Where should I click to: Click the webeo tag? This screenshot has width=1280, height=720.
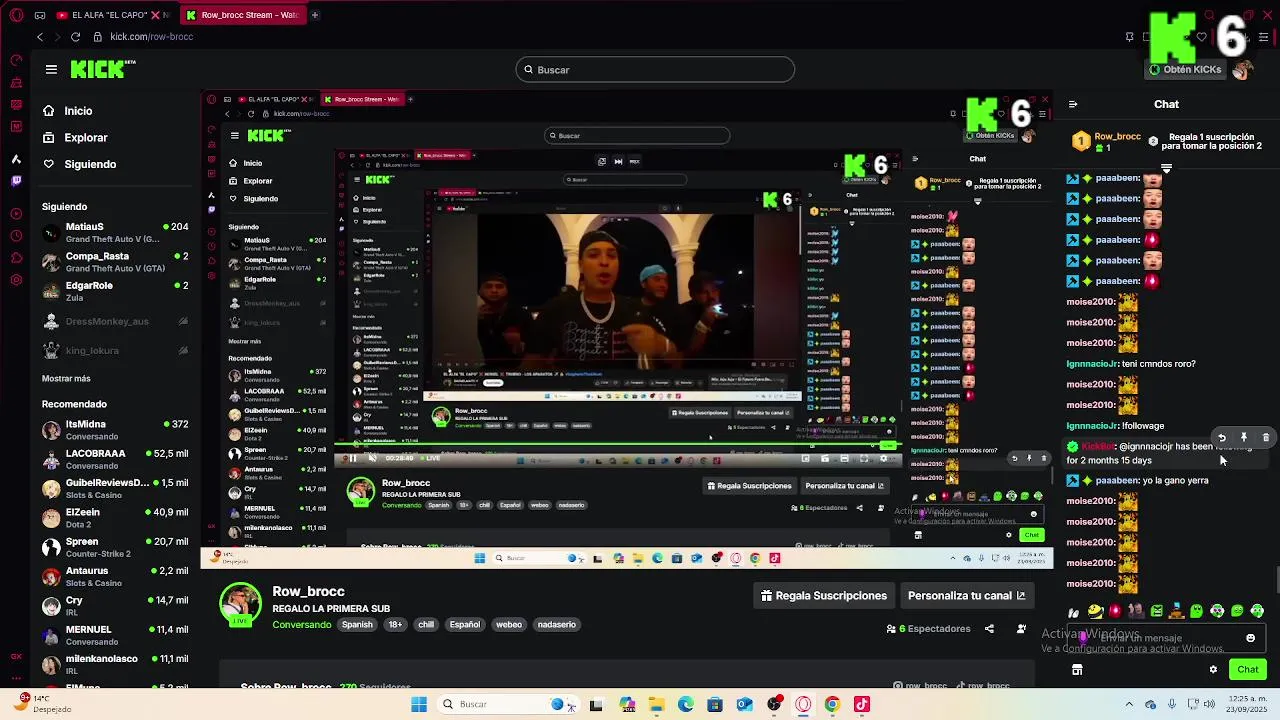click(509, 625)
